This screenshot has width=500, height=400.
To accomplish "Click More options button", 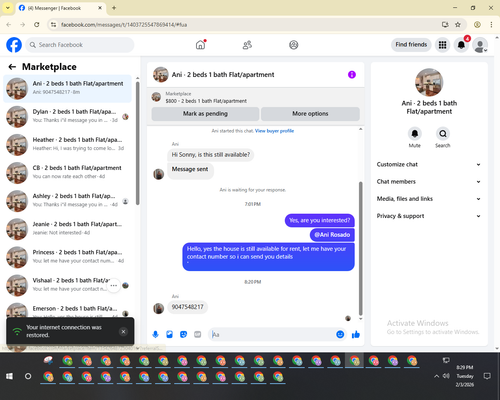I will pyautogui.click(x=310, y=114).
